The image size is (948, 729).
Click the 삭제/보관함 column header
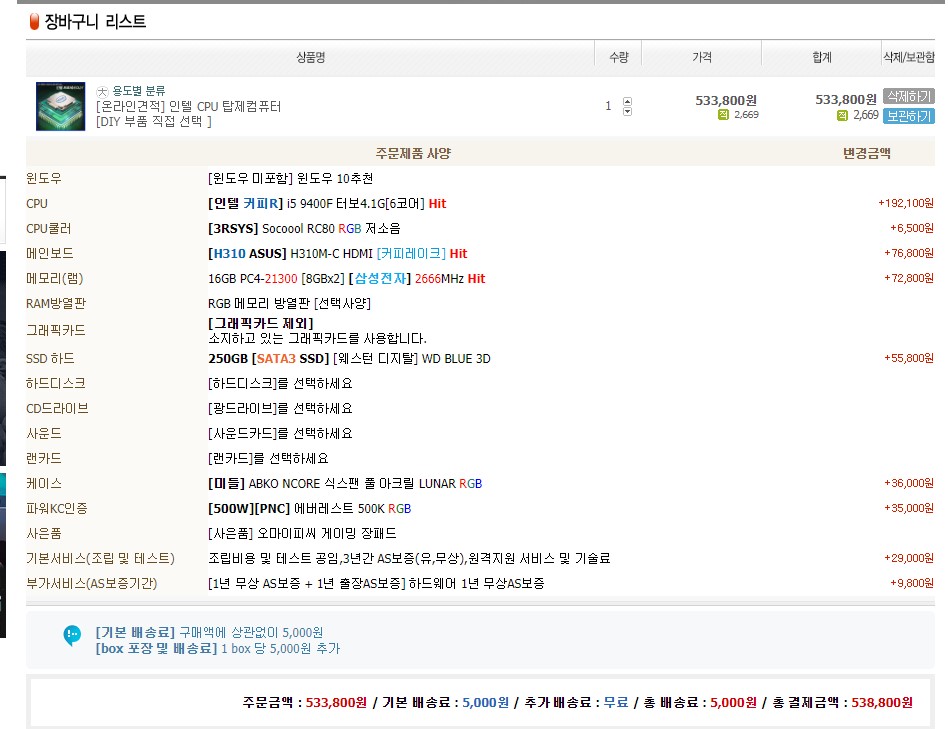point(909,57)
